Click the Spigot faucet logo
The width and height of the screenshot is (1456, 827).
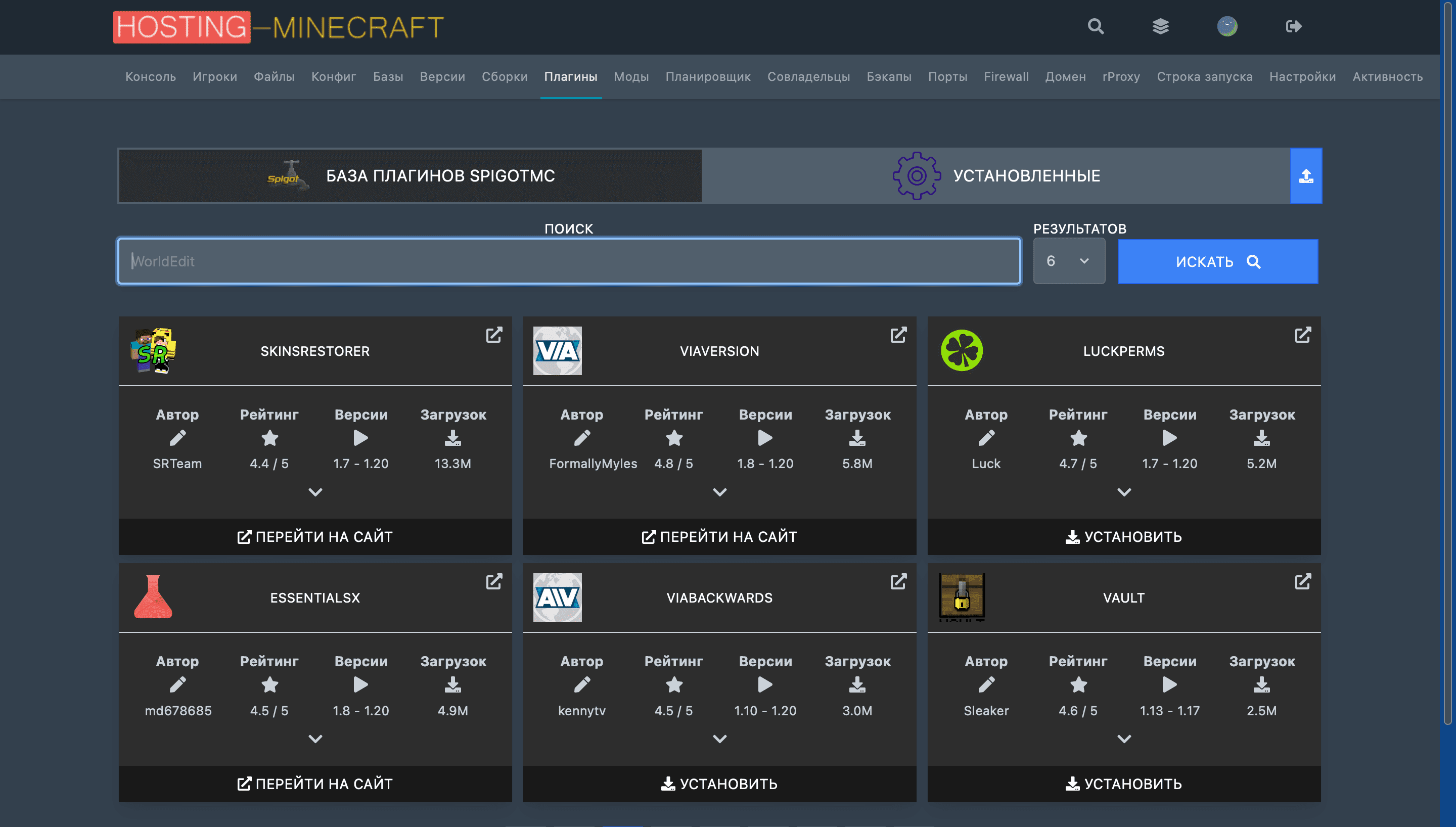[289, 176]
